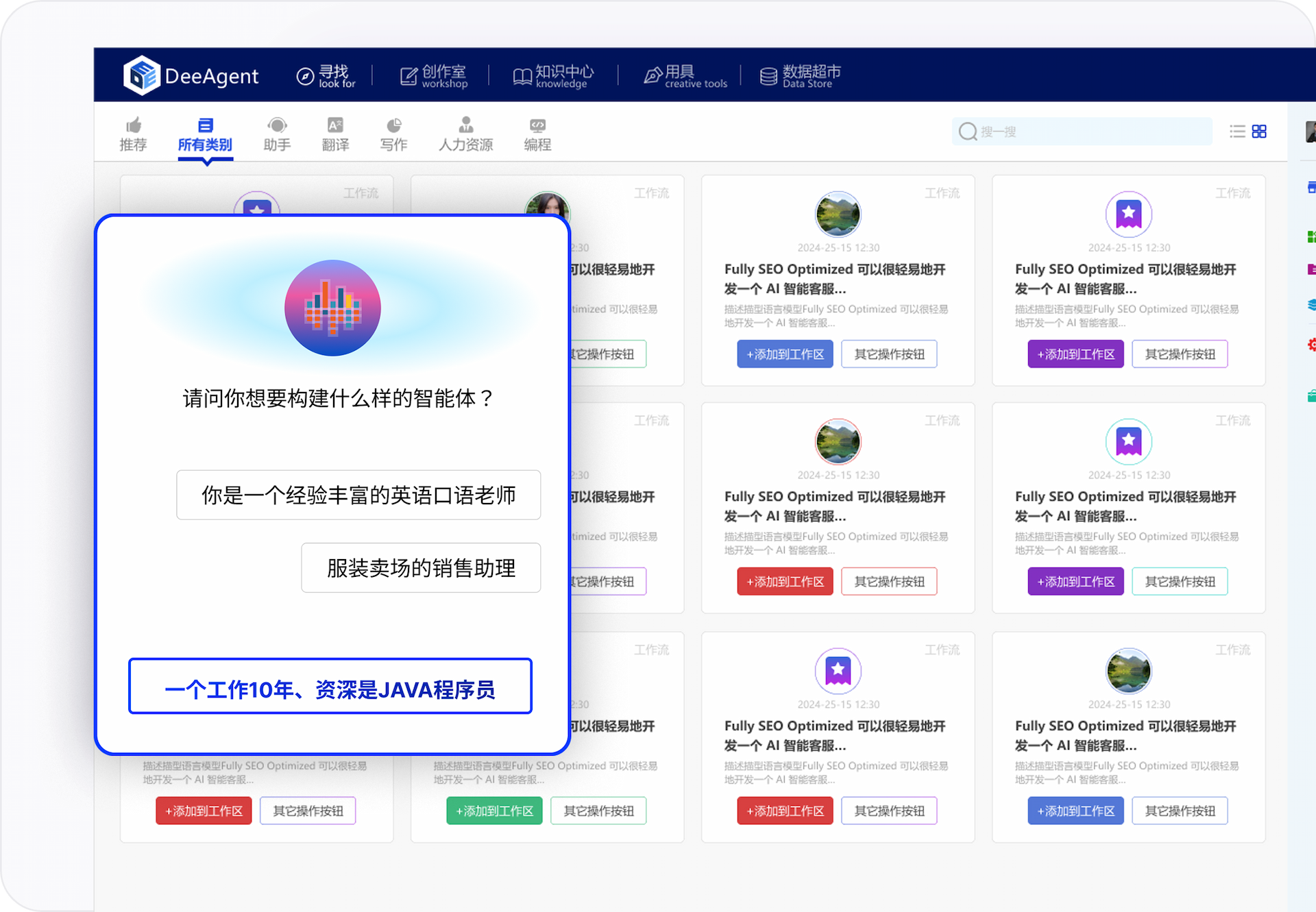Click the star bookmark avatar above the bottom-row red button
1316x912 pixels.
click(x=838, y=670)
